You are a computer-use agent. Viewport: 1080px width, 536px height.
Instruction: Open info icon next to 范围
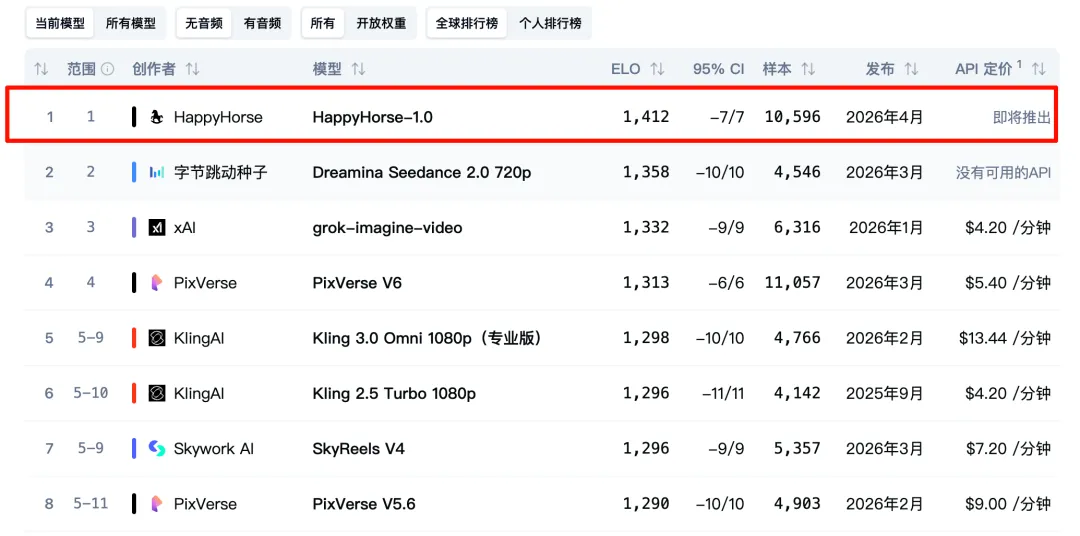[107, 69]
